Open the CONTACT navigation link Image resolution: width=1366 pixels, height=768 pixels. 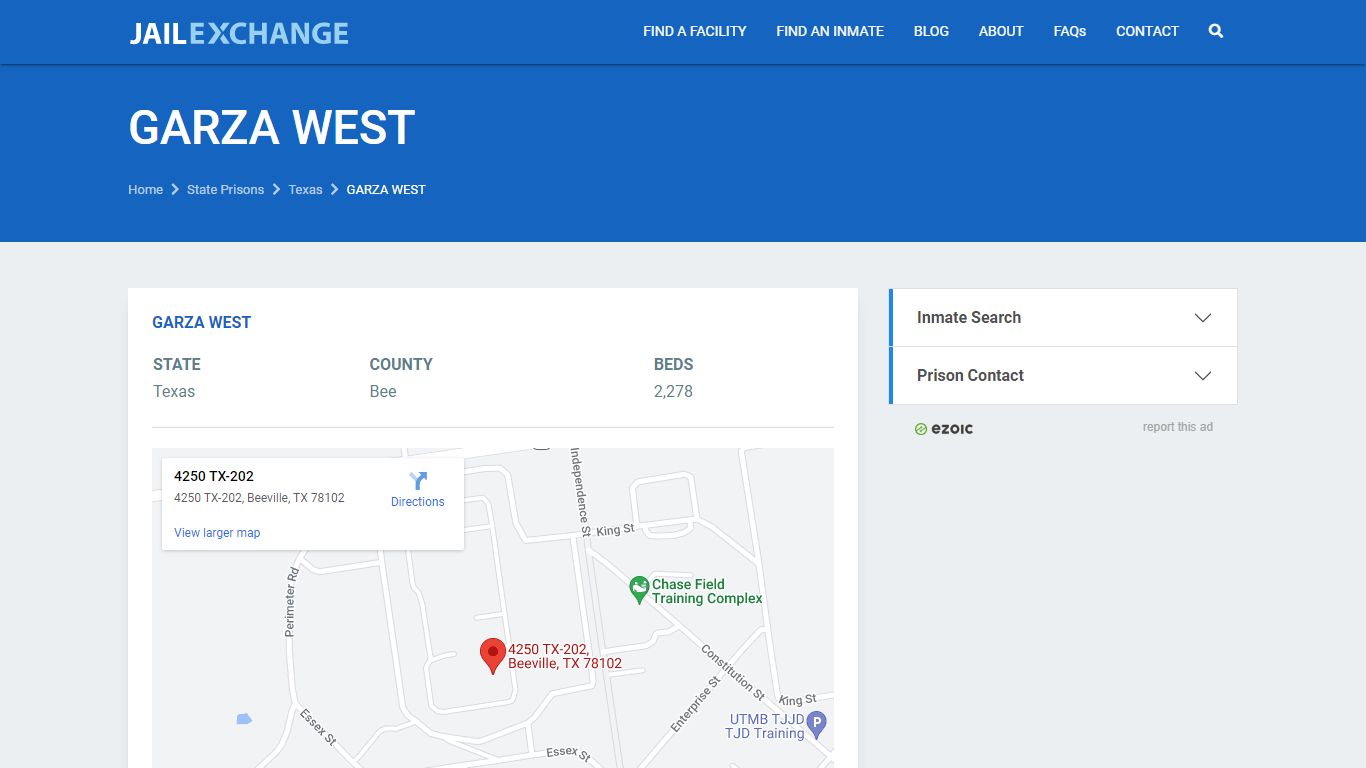click(x=1147, y=31)
